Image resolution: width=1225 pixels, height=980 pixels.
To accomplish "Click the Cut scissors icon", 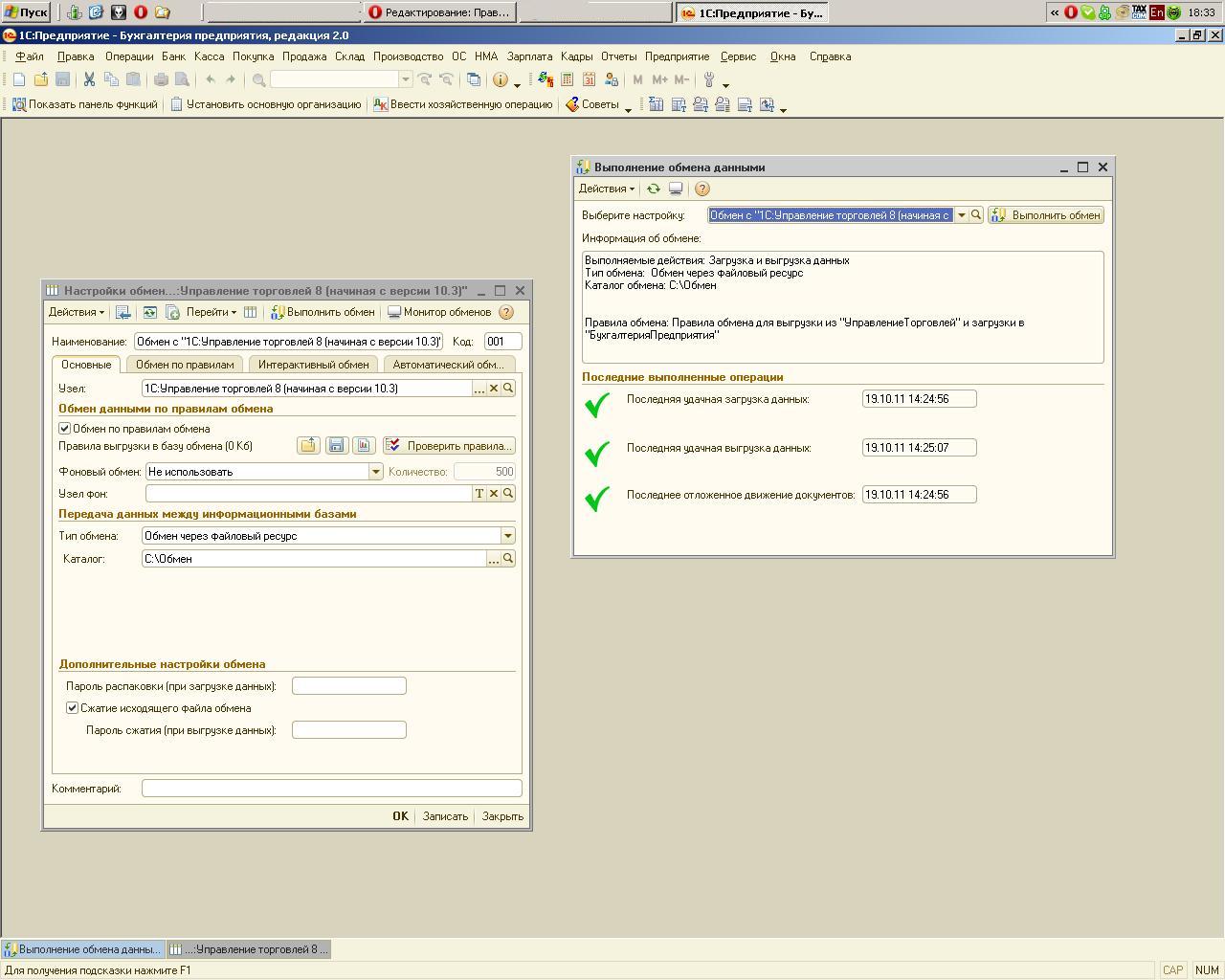I will pos(89,80).
